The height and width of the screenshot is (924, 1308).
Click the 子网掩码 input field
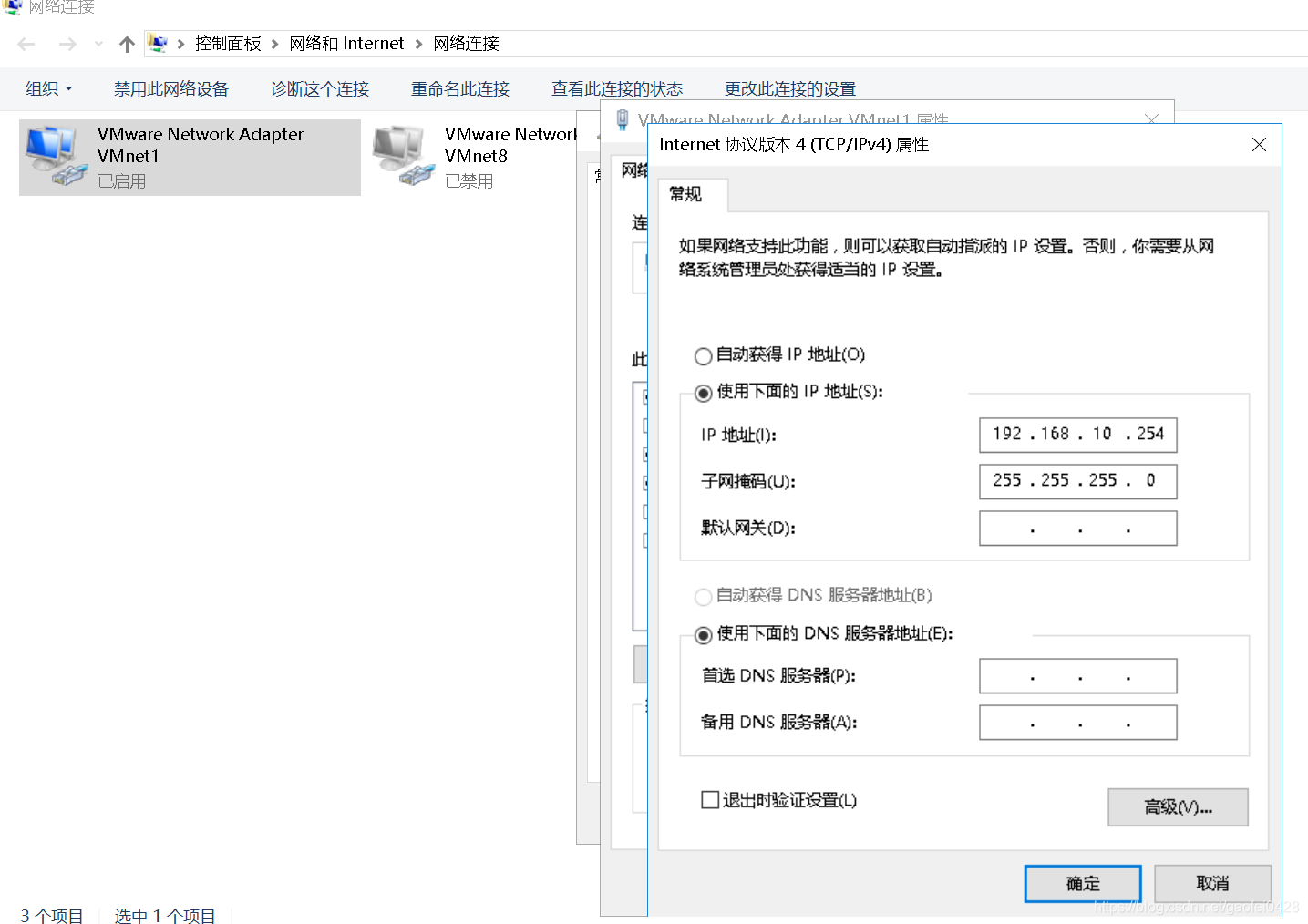(x=1078, y=481)
